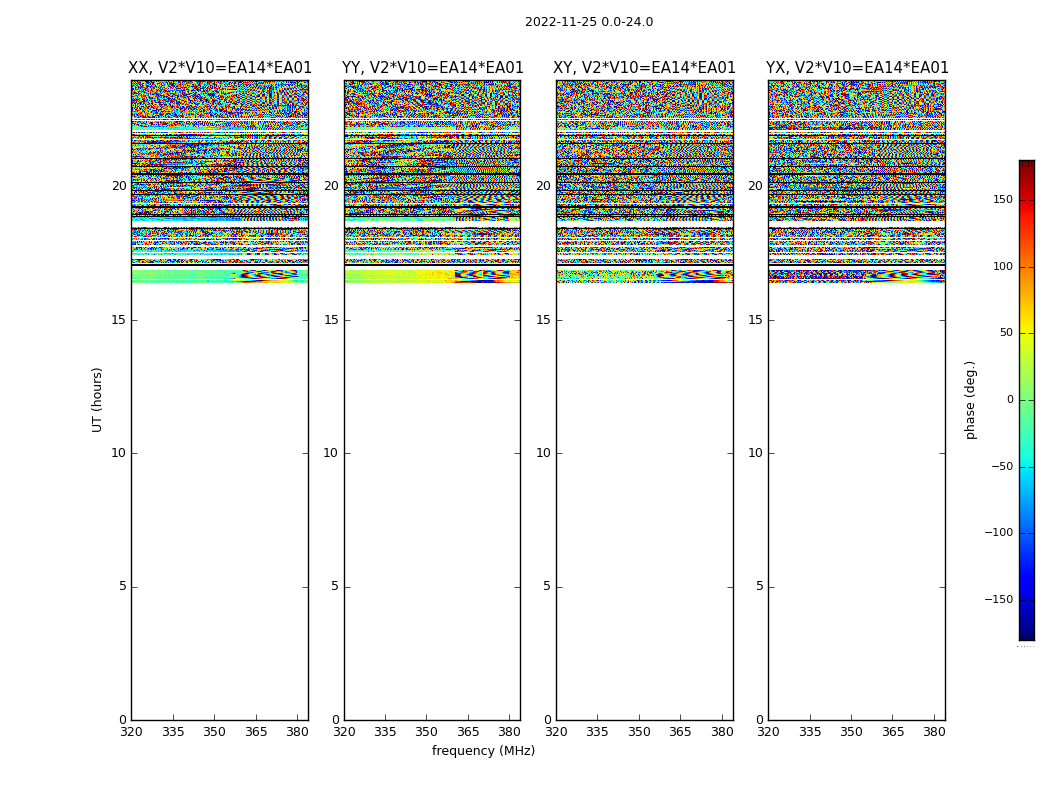
Task: Click the "15" UT tick of YY panel
Action: (331, 320)
